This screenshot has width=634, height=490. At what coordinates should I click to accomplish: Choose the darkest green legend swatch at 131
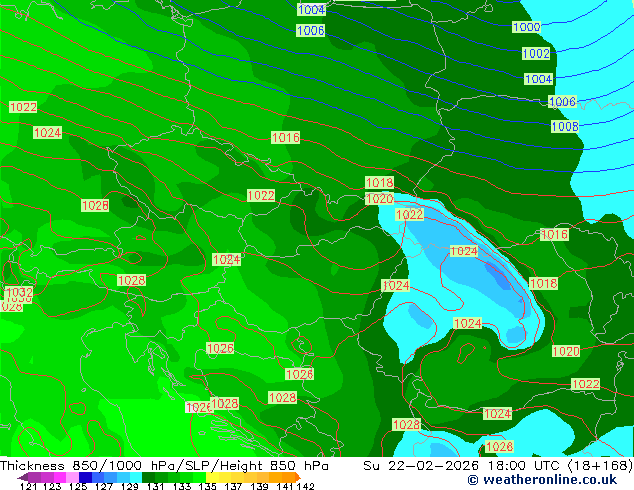[x=148, y=477]
